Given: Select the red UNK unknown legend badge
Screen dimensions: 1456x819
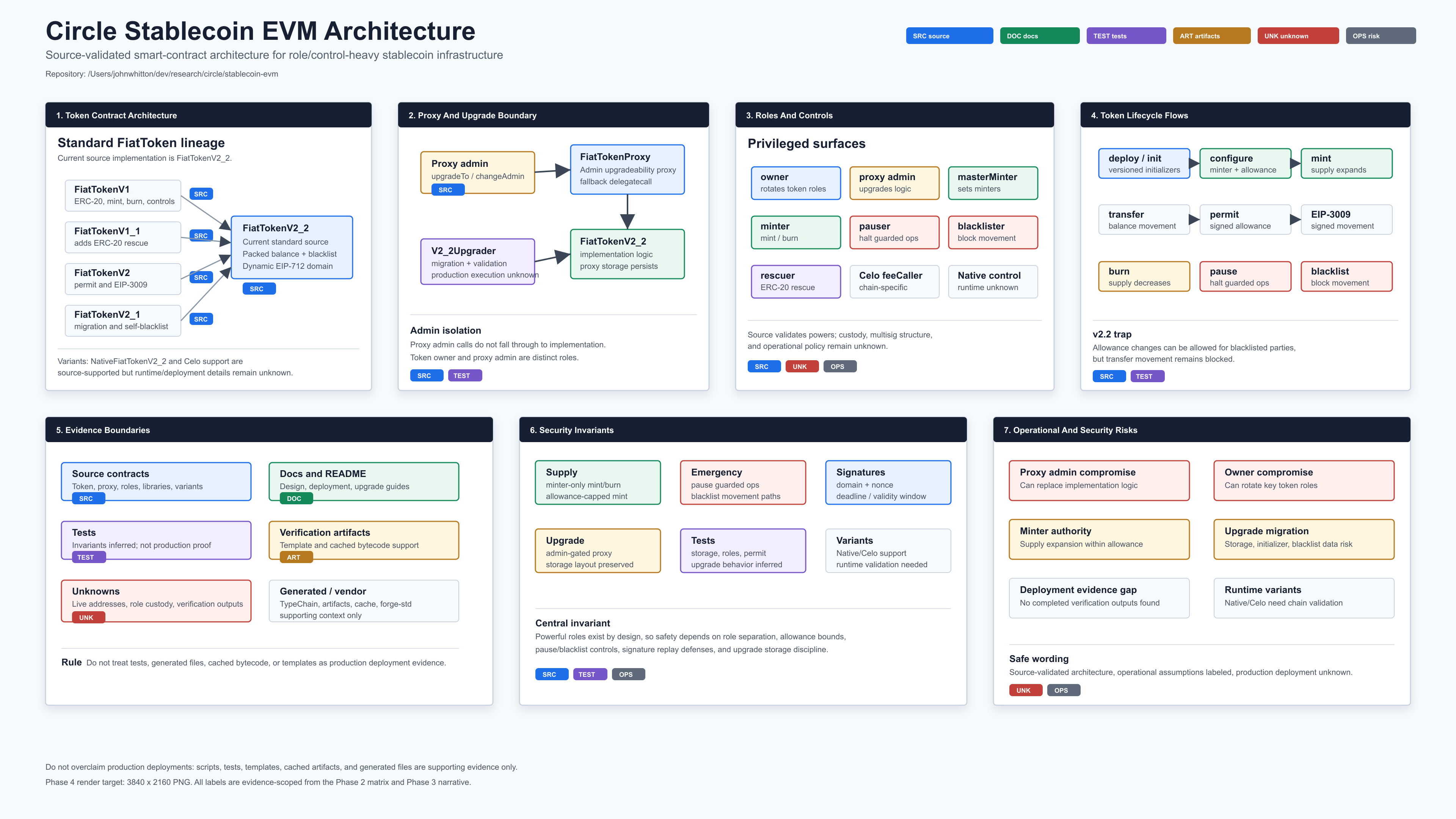Looking at the screenshot, I should [x=1298, y=36].
